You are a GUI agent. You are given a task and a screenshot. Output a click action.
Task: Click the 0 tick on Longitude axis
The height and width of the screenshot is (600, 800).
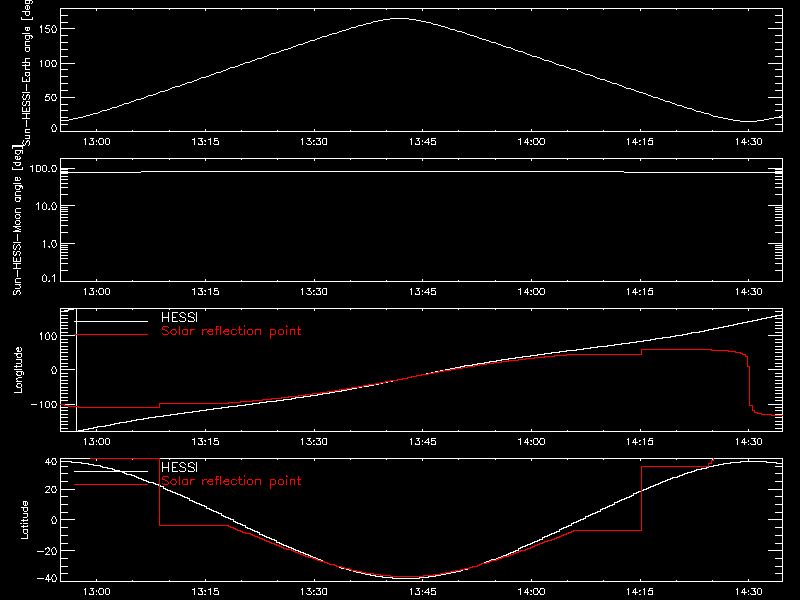click(54, 370)
